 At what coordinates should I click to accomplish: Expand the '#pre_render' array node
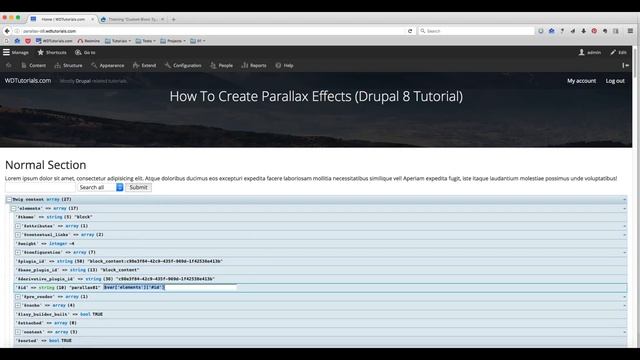tap(18, 297)
